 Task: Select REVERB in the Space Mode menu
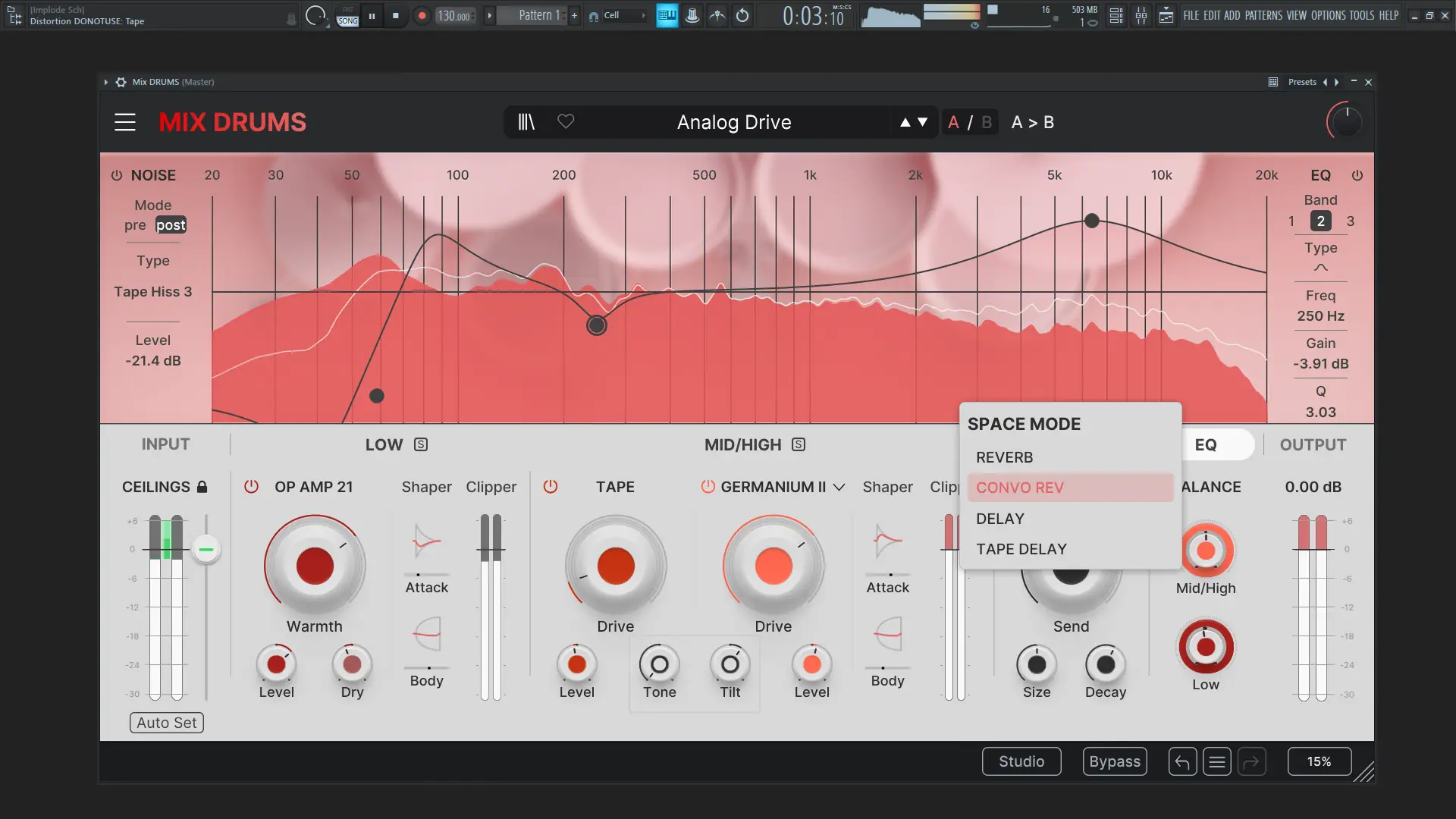pos(1004,457)
